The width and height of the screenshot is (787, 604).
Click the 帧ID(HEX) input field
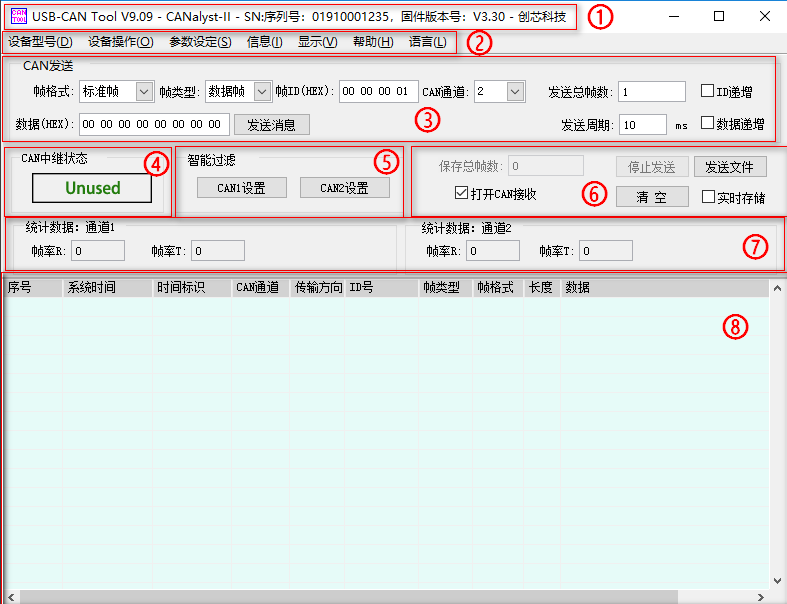coord(378,92)
